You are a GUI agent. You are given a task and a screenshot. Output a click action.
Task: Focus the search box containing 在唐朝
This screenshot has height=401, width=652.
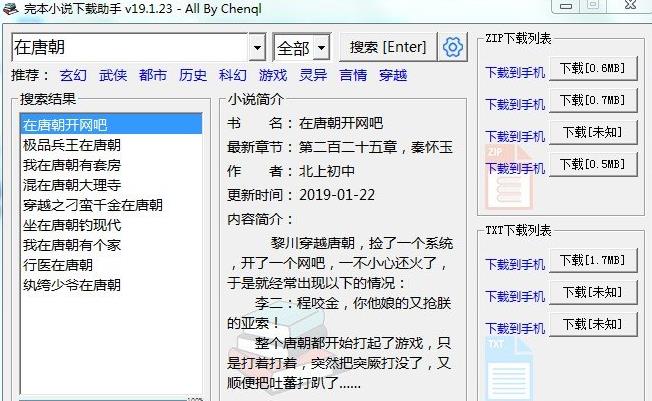131,47
